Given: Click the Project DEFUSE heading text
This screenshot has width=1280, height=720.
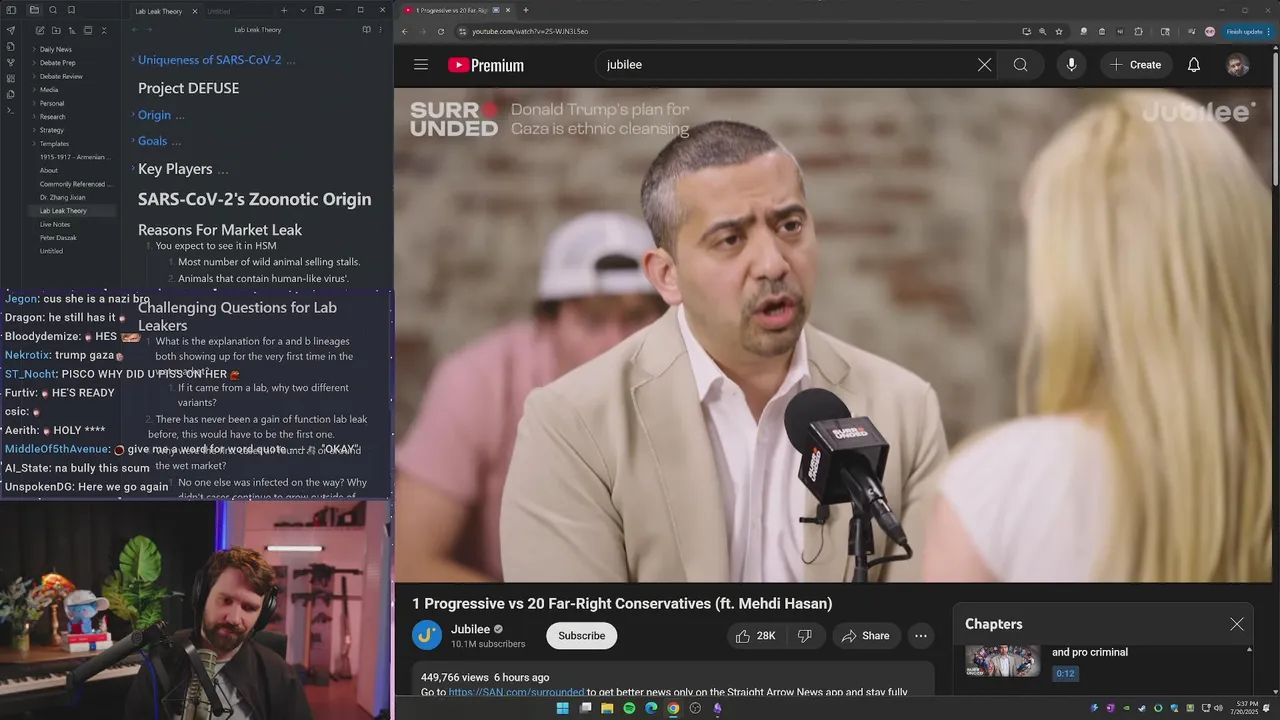Looking at the screenshot, I should [188, 88].
